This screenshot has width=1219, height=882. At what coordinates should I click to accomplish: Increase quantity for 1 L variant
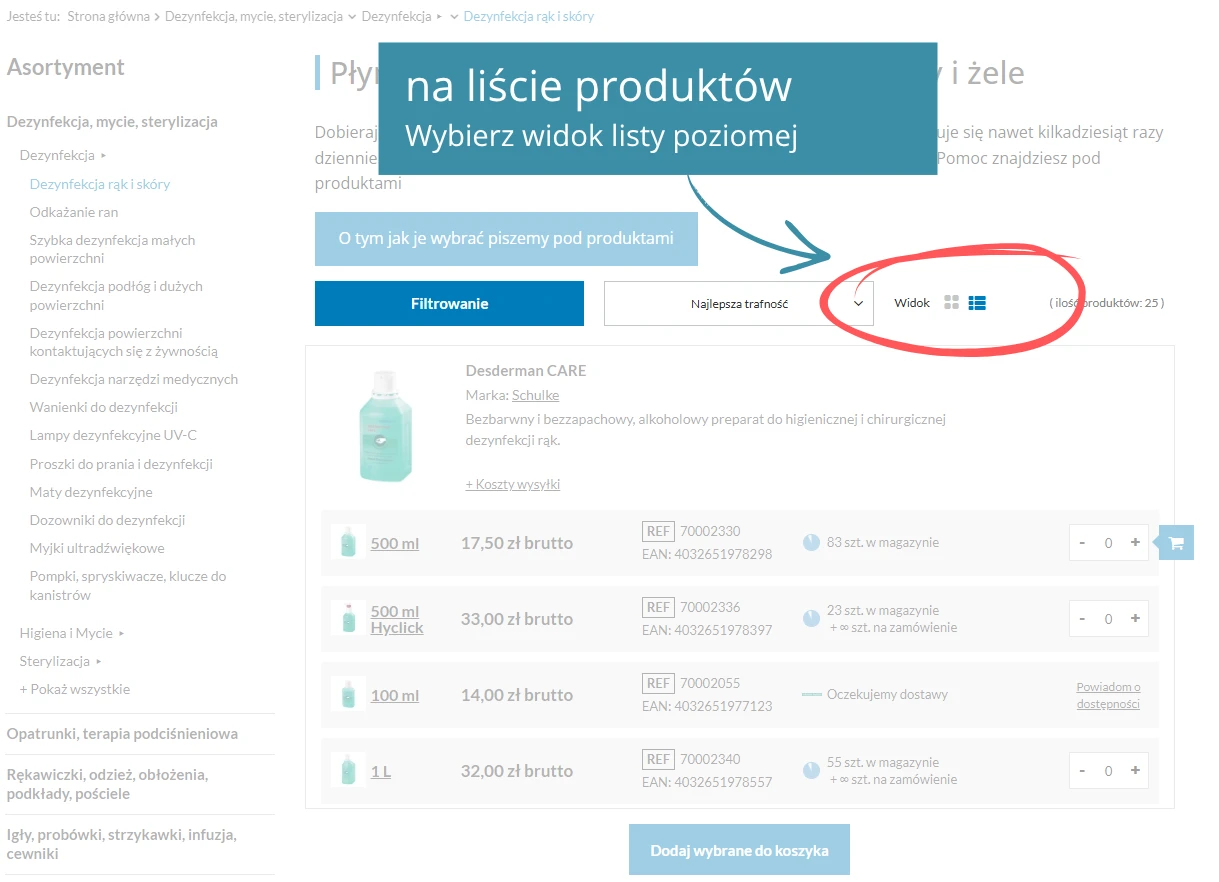[x=1135, y=770]
